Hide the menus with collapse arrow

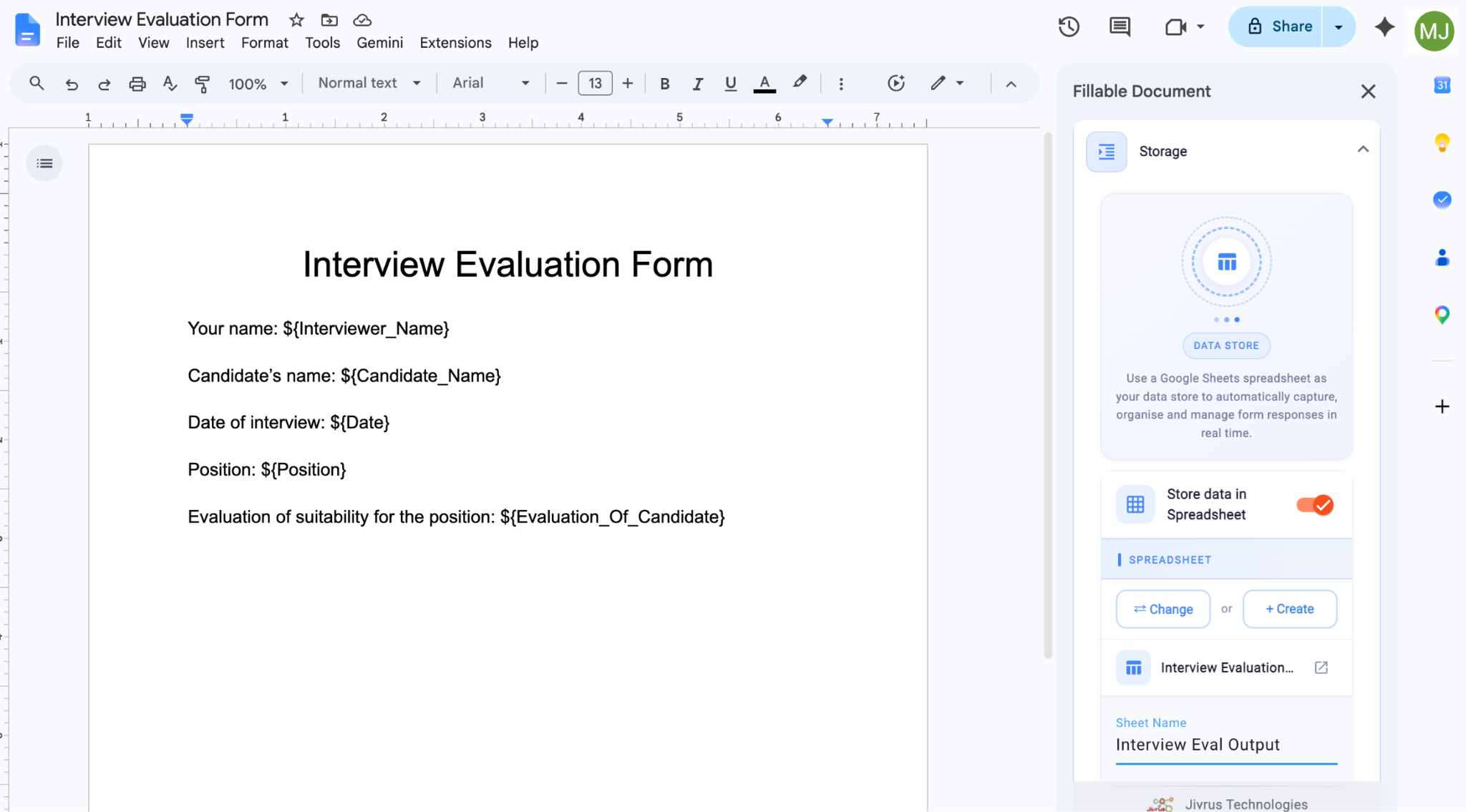pos(1011,84)
